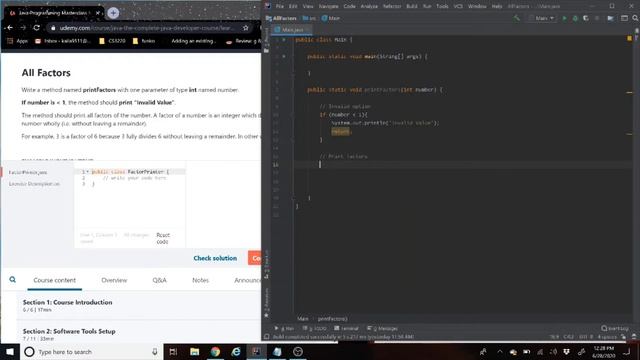Click the Check solution button
The width and height of the screenshot is (640, 360).
[x=215, y=258]
